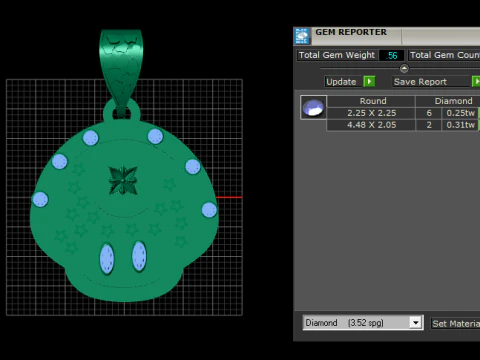Click the quantity 2 cell
480x360 pixels.
tap(429, 125)
